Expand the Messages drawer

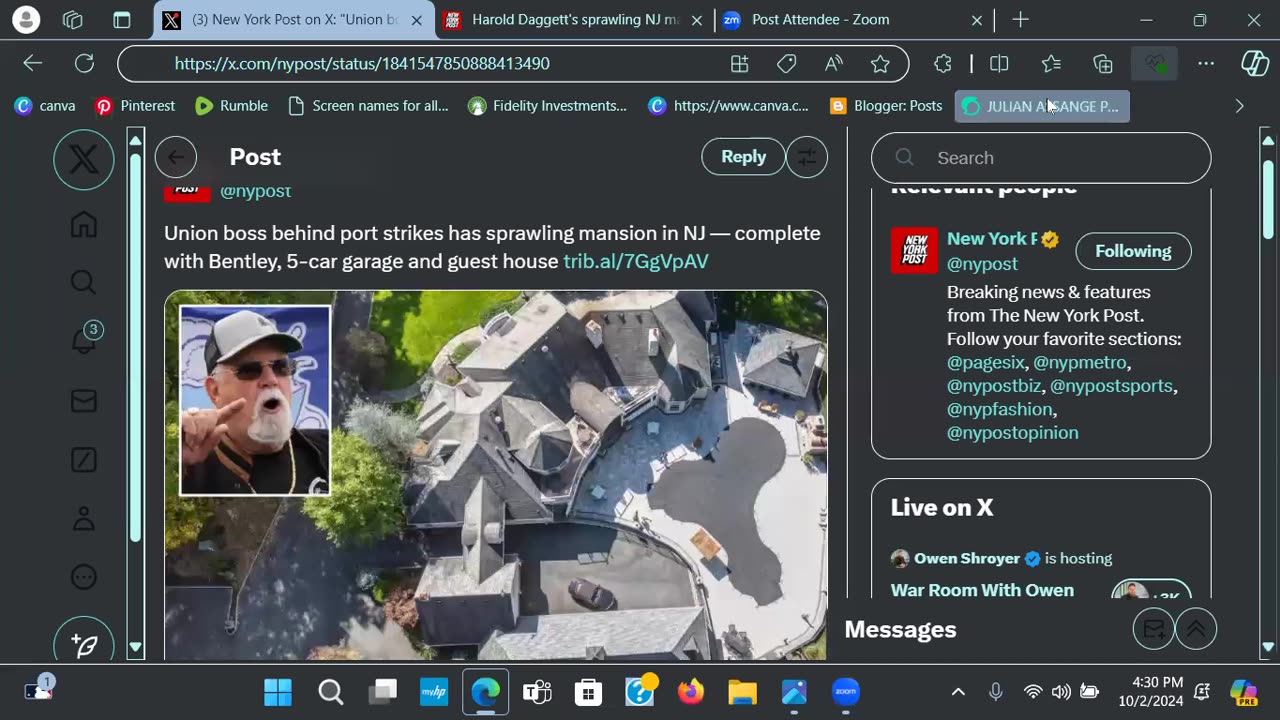(1195, 629)
